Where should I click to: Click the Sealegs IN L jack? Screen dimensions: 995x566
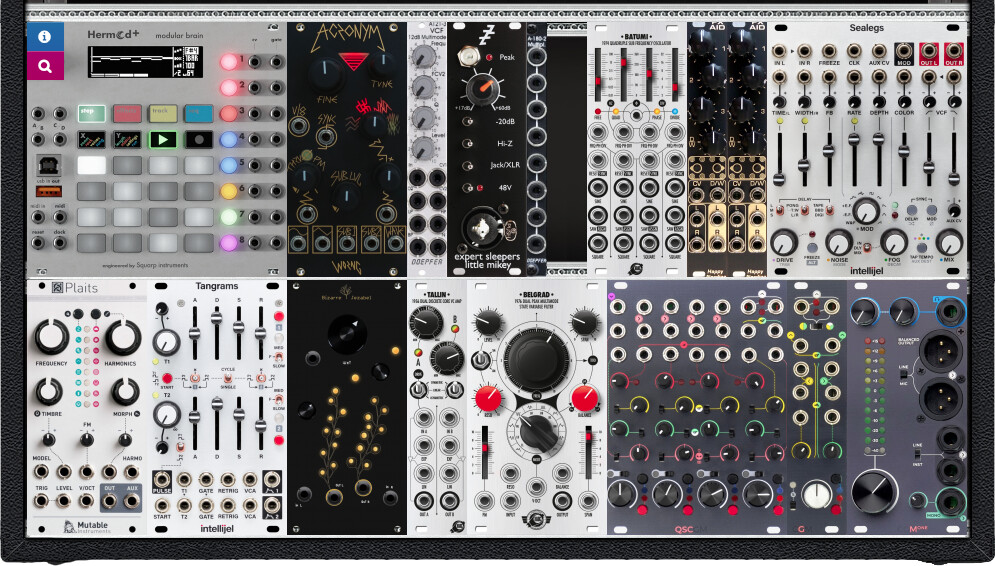coord(779,51)
